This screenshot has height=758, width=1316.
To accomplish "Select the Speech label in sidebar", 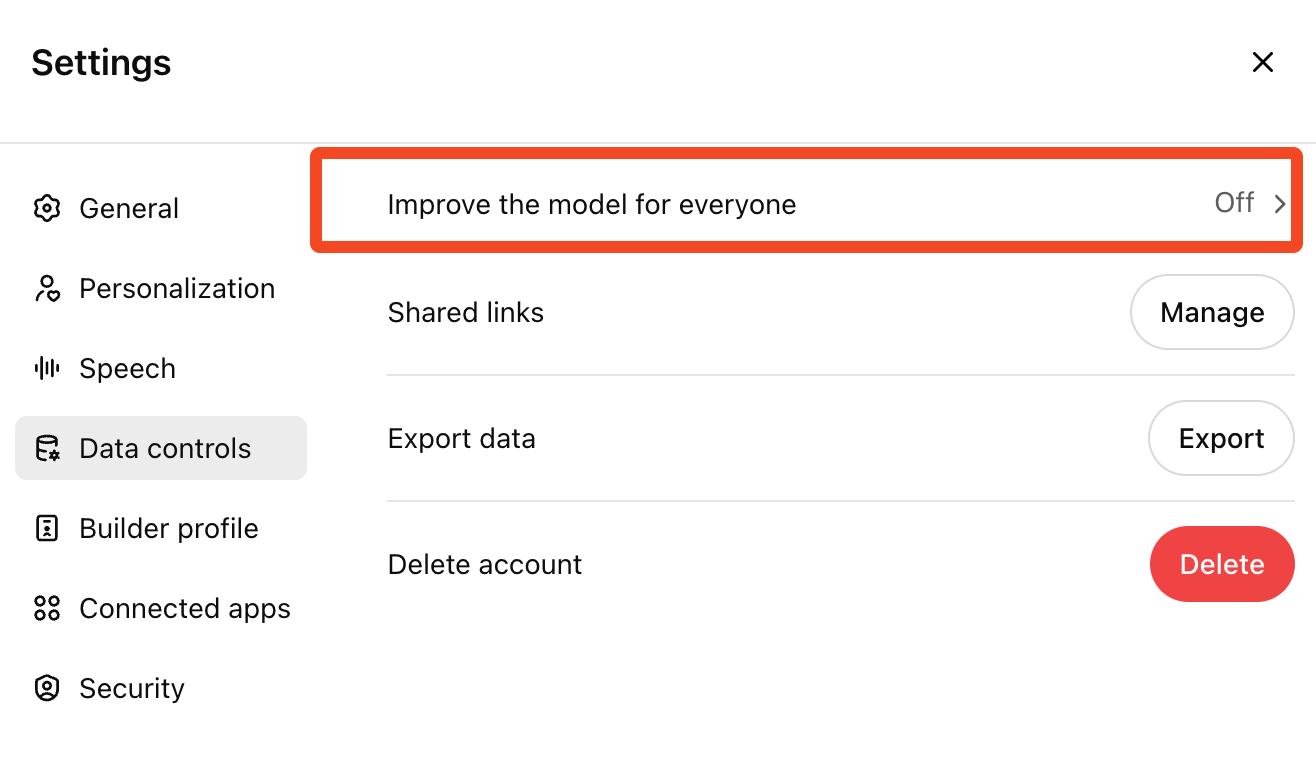I will tap(127, 369).
